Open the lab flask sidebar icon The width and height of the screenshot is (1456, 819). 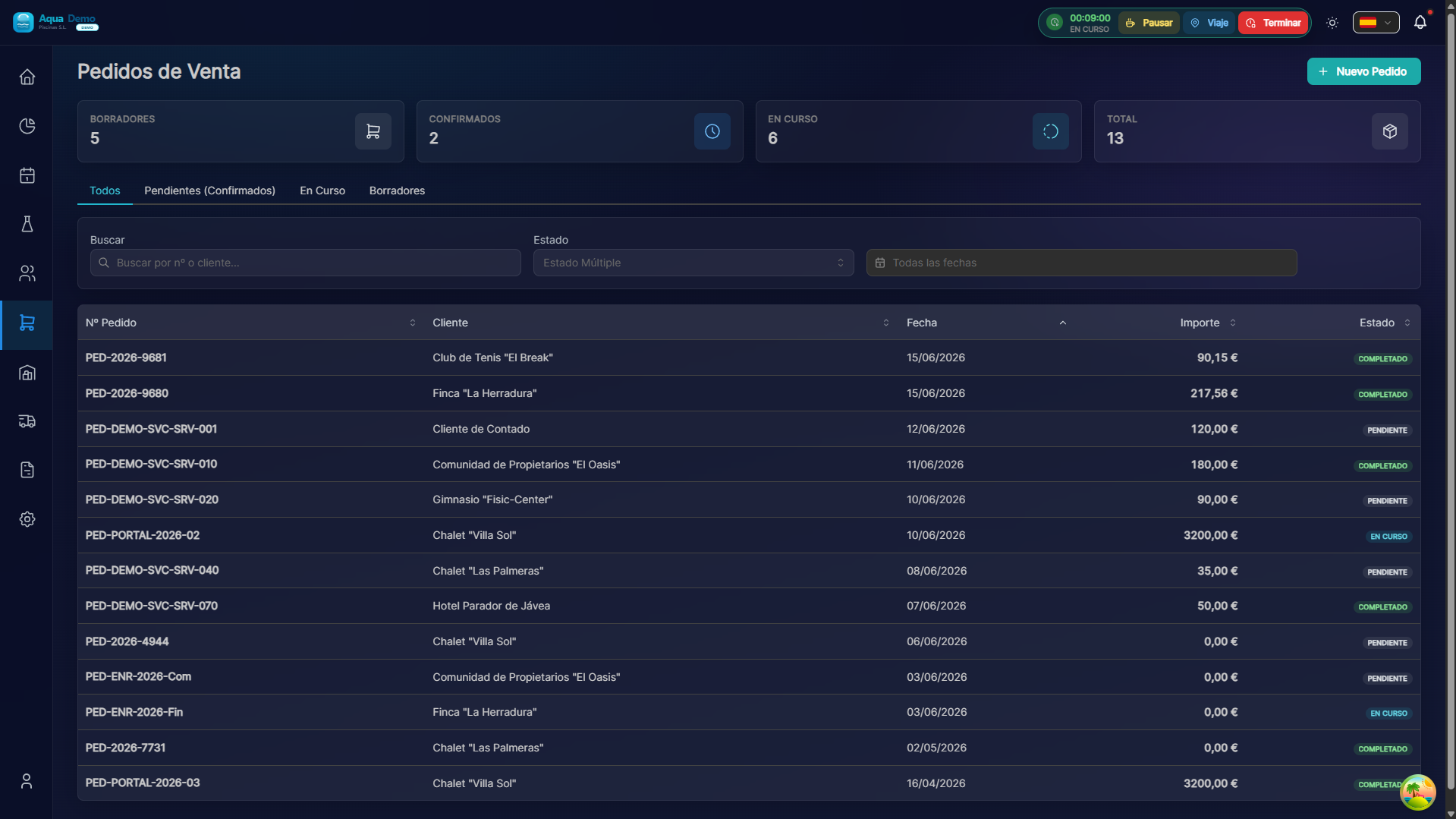pos(27,224)
